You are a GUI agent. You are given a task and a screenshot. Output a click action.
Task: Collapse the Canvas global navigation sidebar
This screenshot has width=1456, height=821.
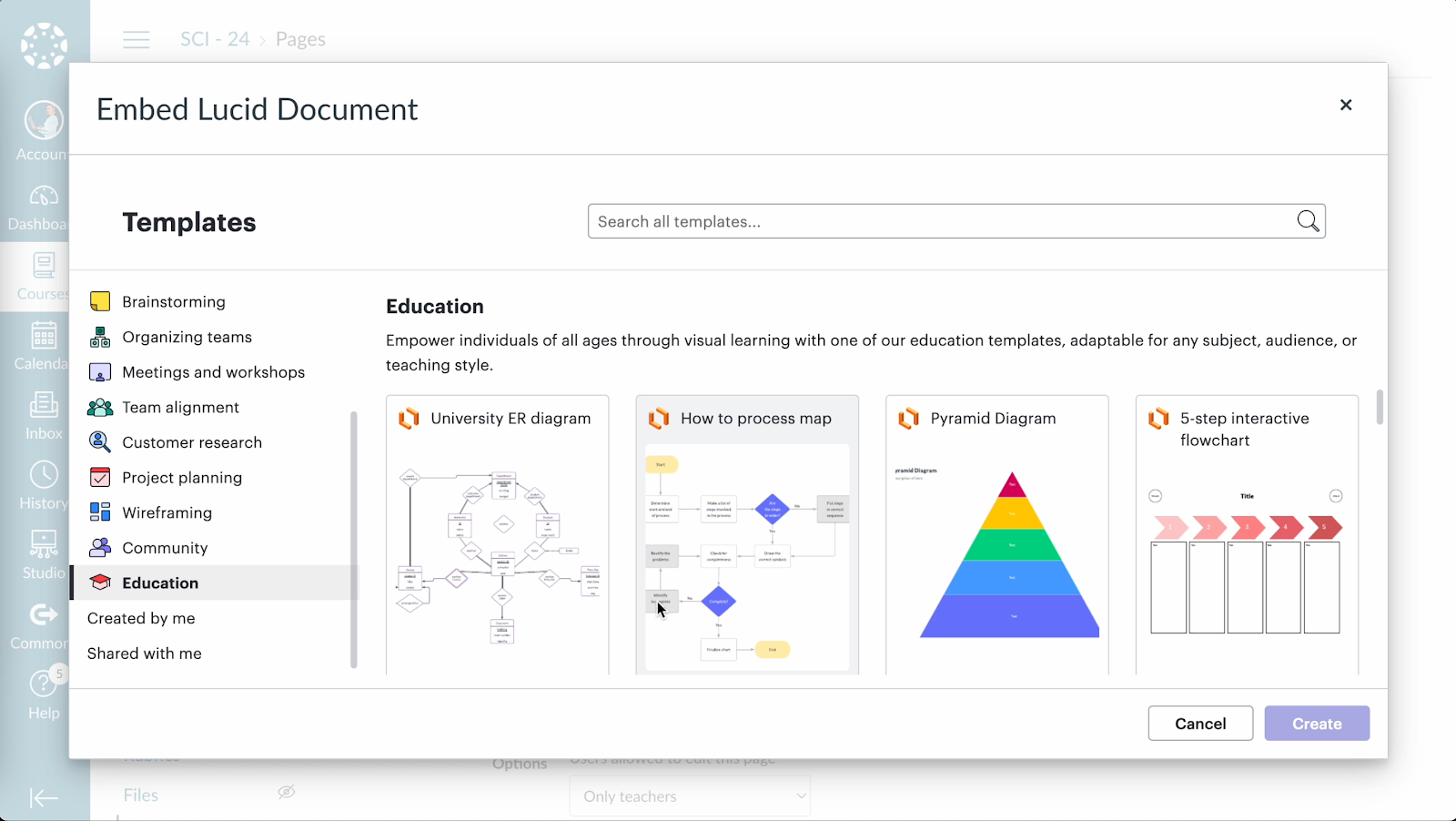pos(44,798)
